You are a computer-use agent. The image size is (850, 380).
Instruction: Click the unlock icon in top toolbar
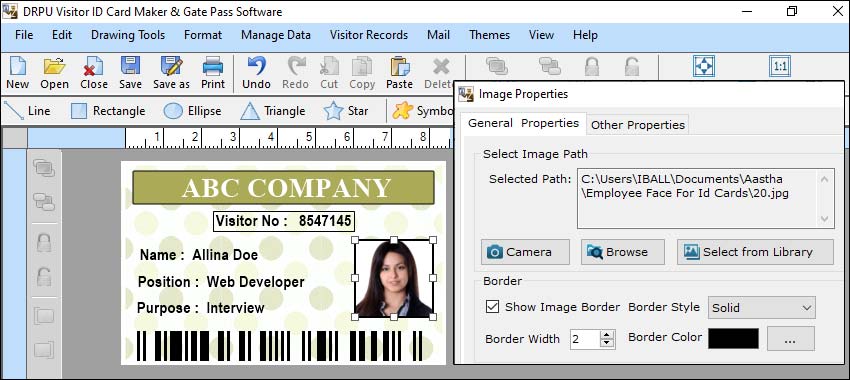point(631,66)
